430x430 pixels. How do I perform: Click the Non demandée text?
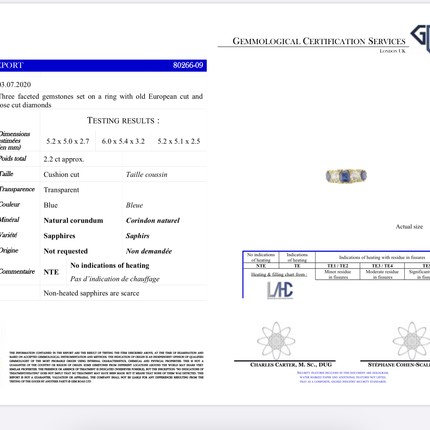point(149,251)
